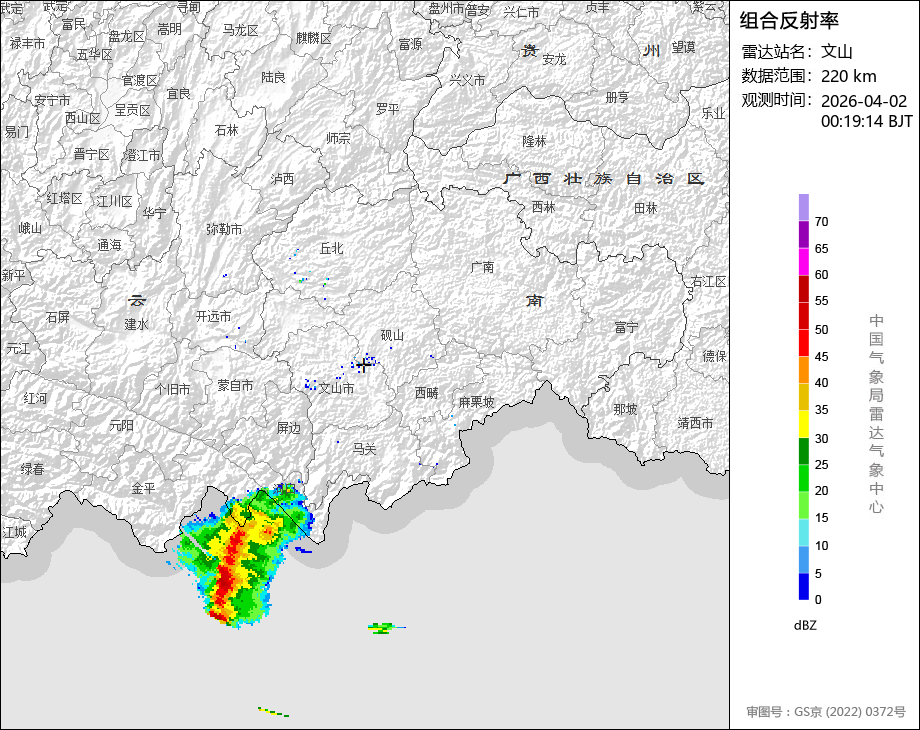920x730 pixels.
Task: Pick the purple 65–70 dBZ legend swatch
Action: click(803, 234)
